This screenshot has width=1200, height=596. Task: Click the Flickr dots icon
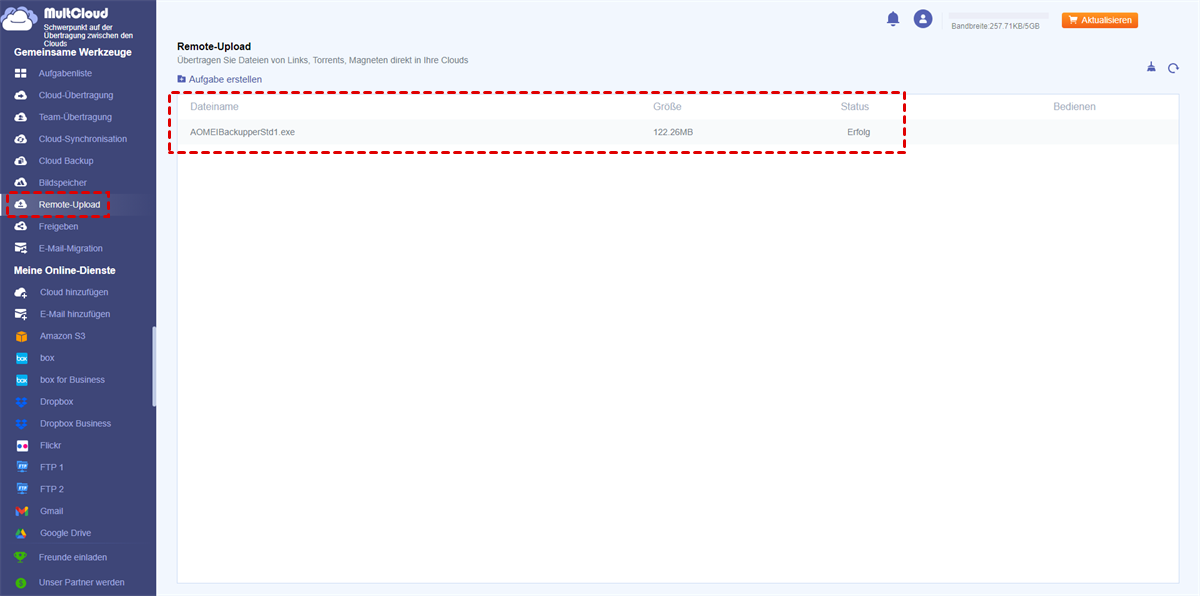[x=21, y=445]
